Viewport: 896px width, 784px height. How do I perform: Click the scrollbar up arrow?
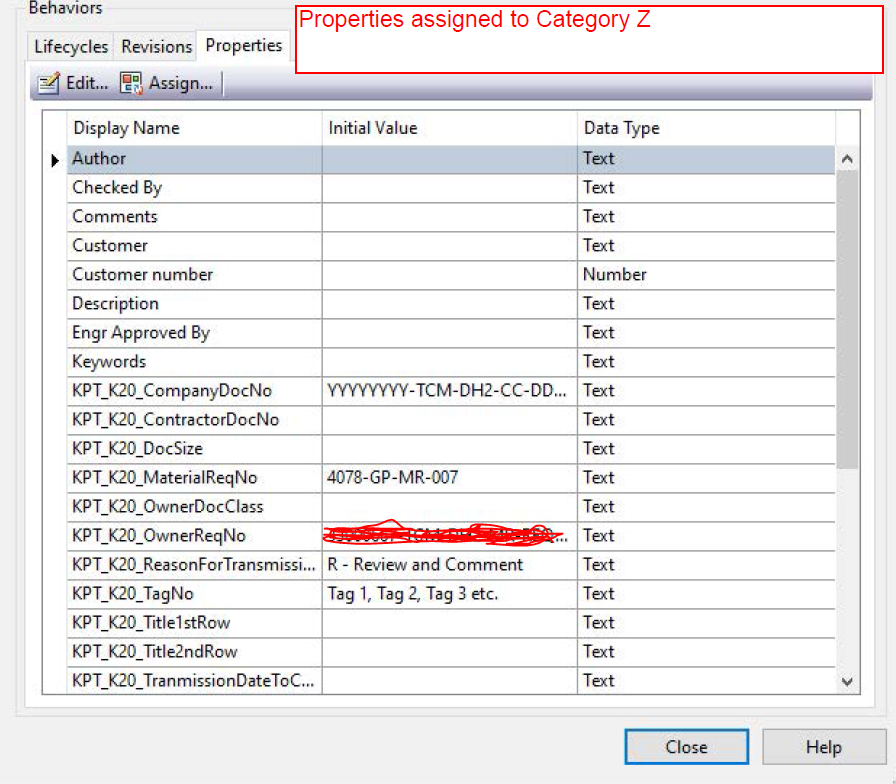click(847, 158)
